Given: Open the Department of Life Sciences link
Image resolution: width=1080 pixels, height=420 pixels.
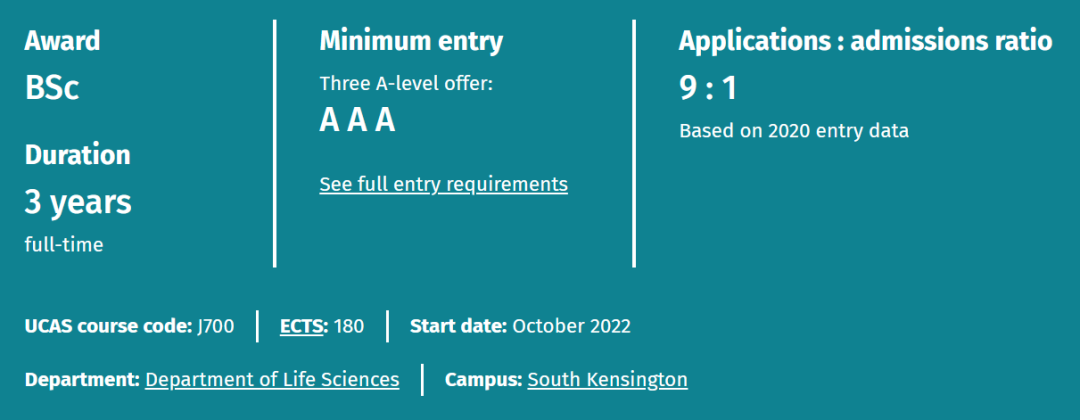Looking at the screenshot, I should (x=272, y=380).
